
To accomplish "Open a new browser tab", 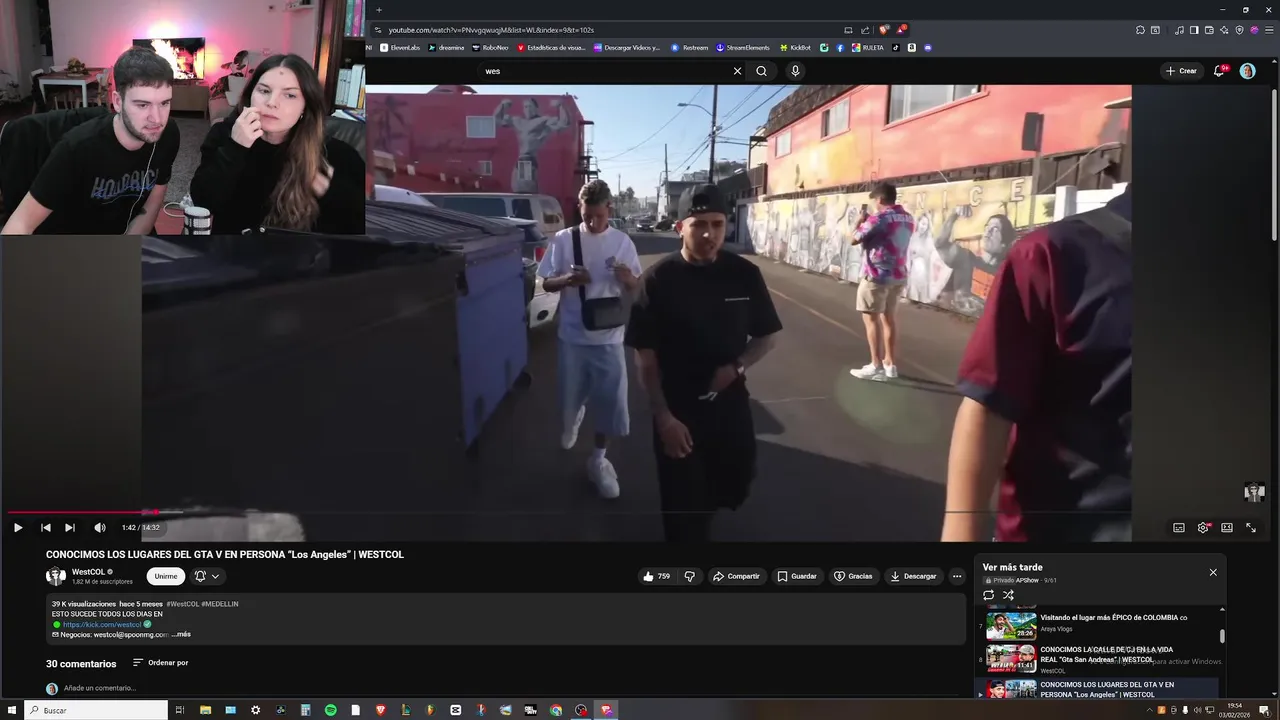I will [379, 10].
